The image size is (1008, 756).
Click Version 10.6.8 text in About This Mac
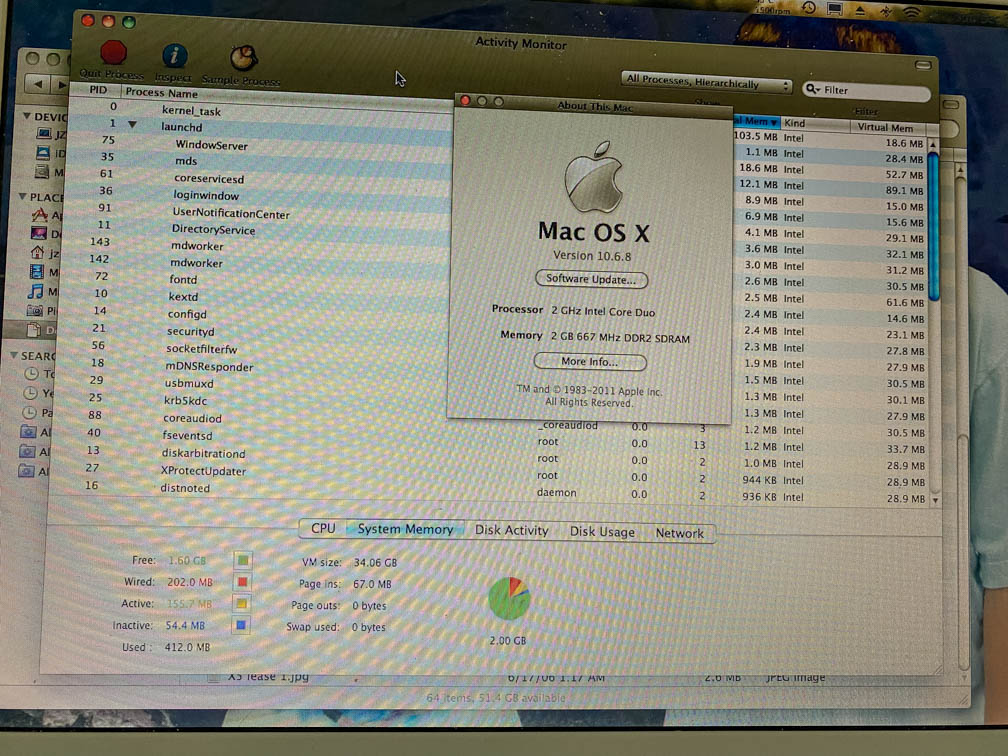(592, 256)
